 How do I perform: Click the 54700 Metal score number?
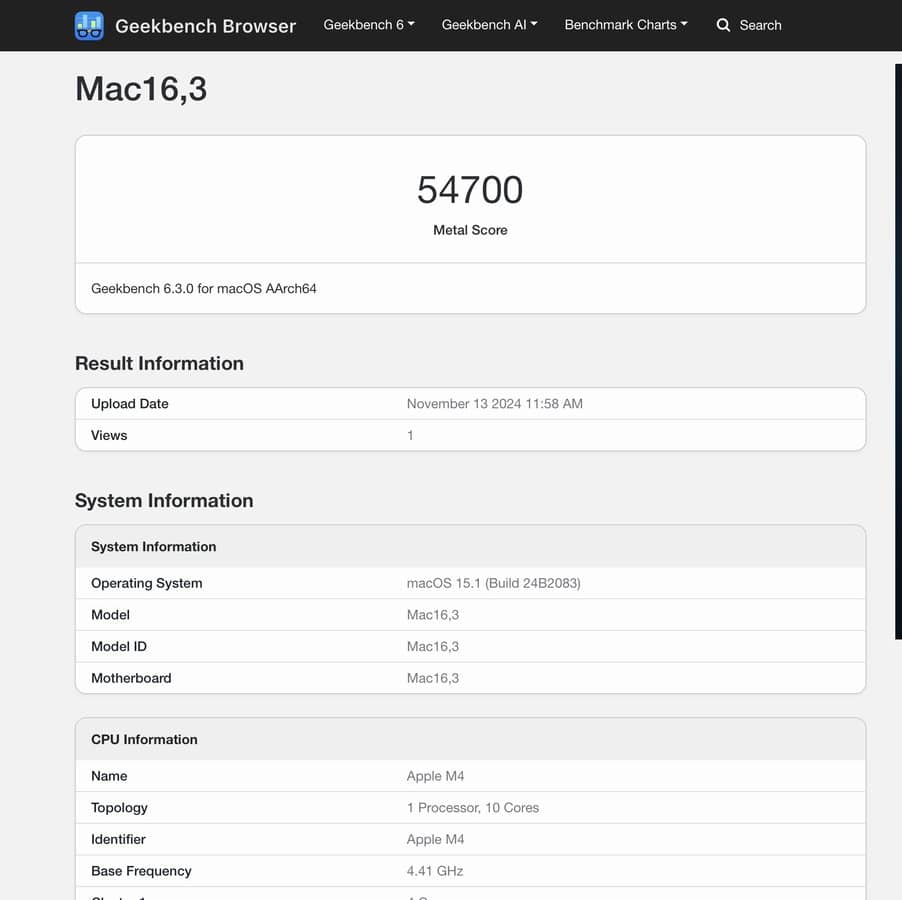(x=470, y=190)
